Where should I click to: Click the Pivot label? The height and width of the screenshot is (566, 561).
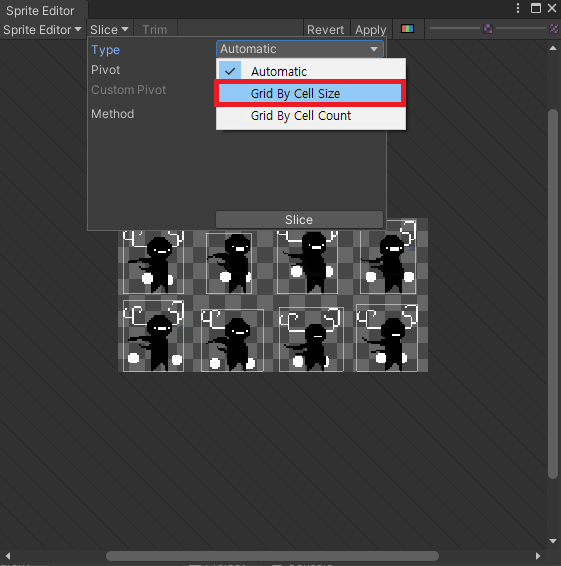pos(105,70)
